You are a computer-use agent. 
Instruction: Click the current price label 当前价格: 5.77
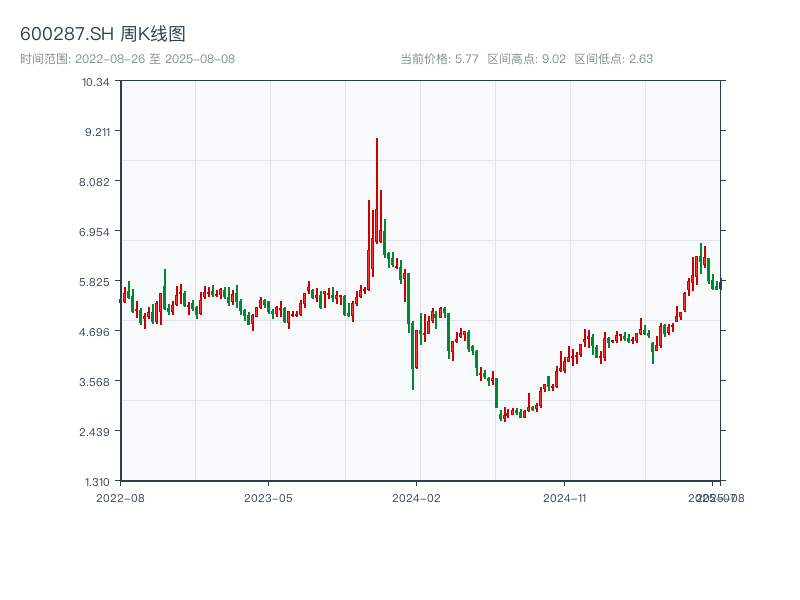439,59
